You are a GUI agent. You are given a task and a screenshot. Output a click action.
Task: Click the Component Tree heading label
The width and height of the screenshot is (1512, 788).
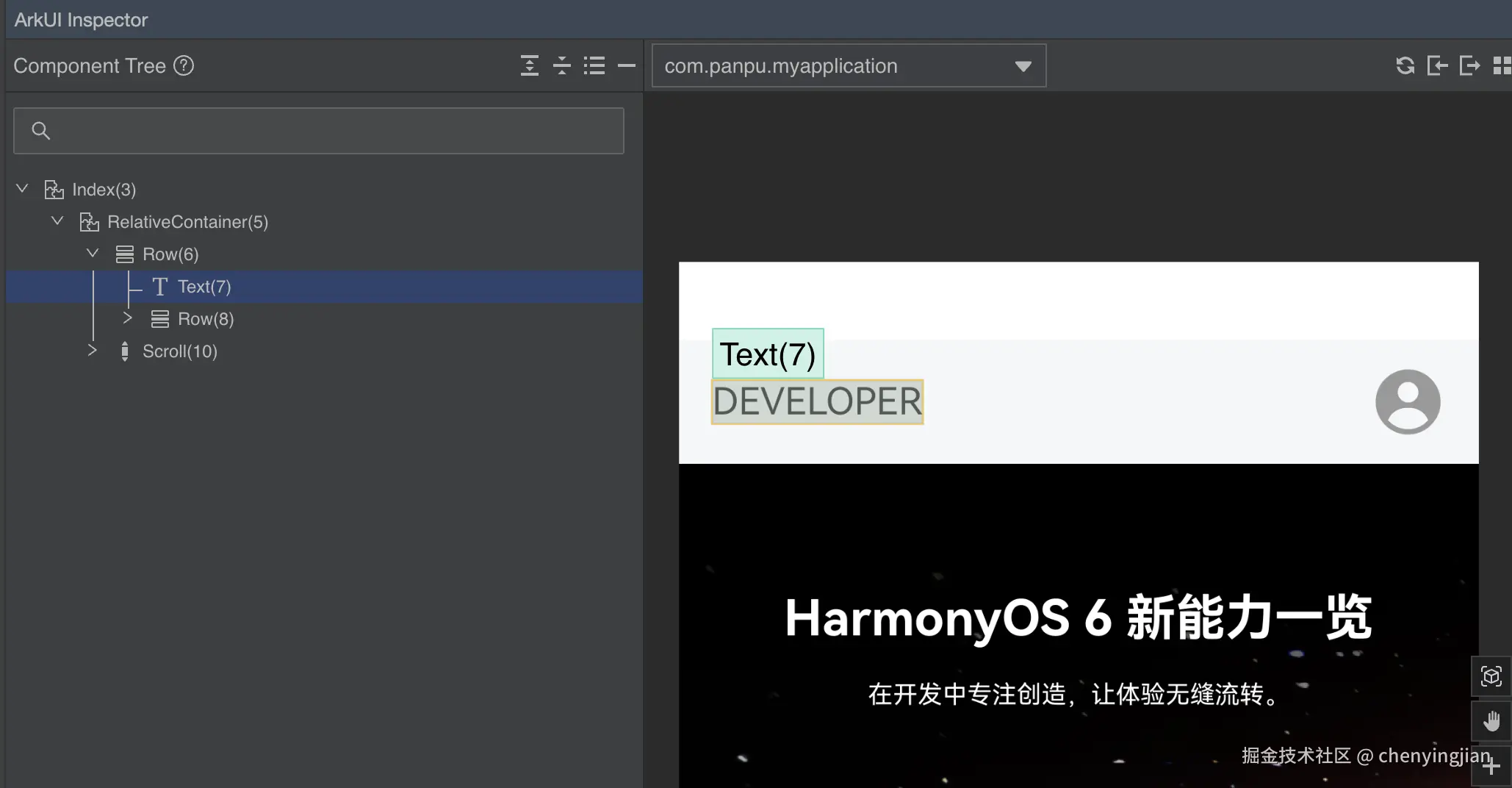pos(90,65)
